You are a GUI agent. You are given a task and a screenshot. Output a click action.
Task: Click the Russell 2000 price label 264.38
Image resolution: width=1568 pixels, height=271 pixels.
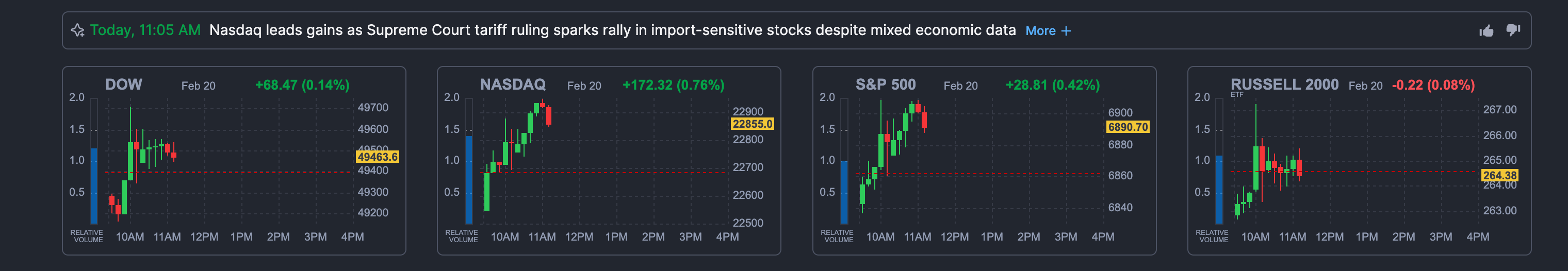tap(1499, 175)
